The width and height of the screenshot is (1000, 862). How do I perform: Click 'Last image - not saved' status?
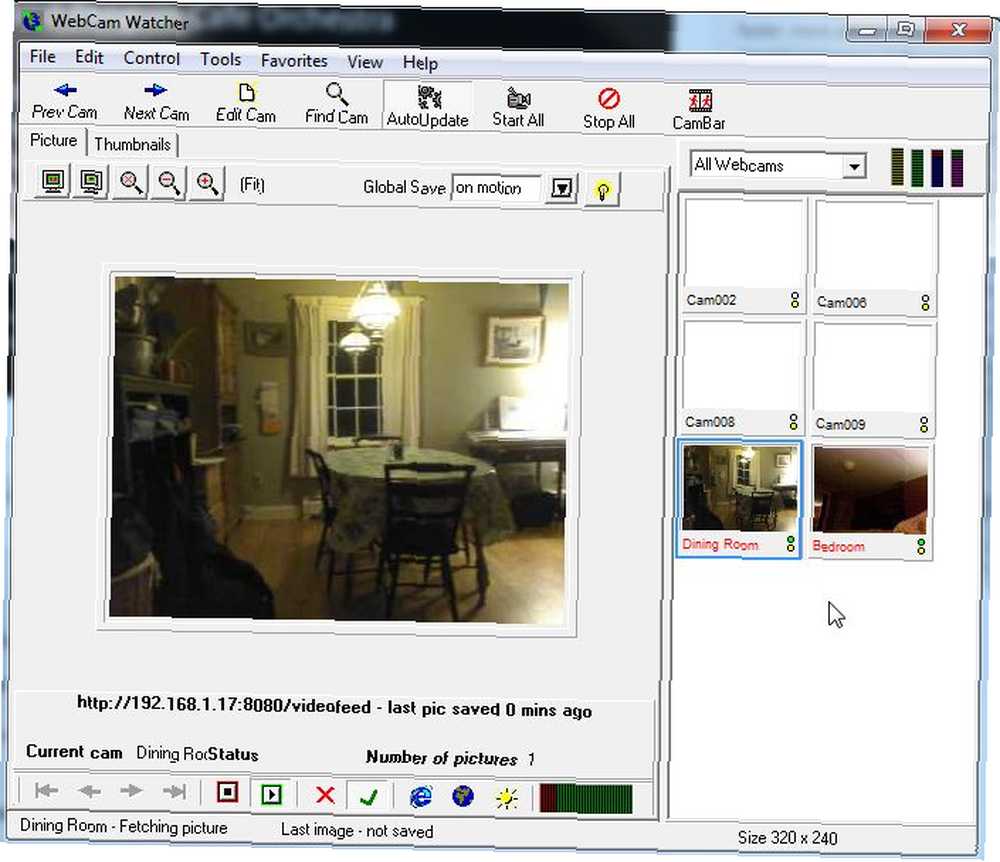[x=357, y=831]
